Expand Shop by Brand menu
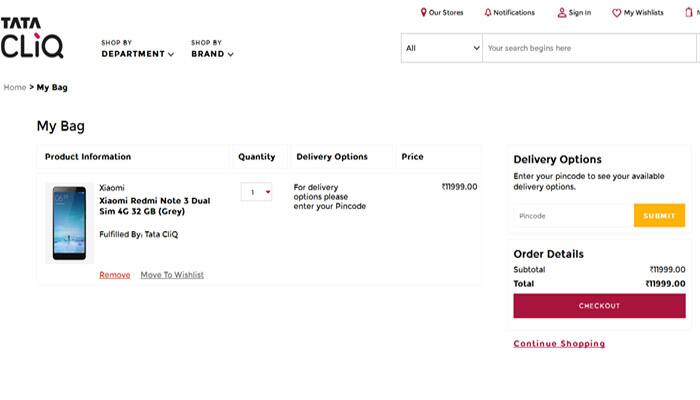This screenshot has width=700, height=400. click(x=212, y=49)
